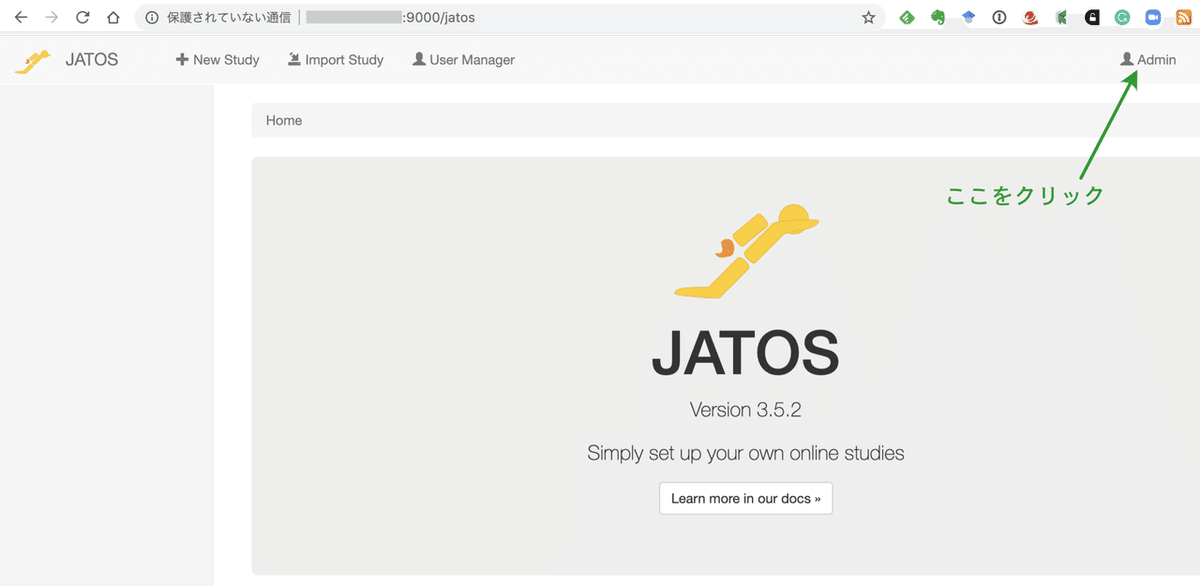Go forward with the browser arrow

[52, 17]
